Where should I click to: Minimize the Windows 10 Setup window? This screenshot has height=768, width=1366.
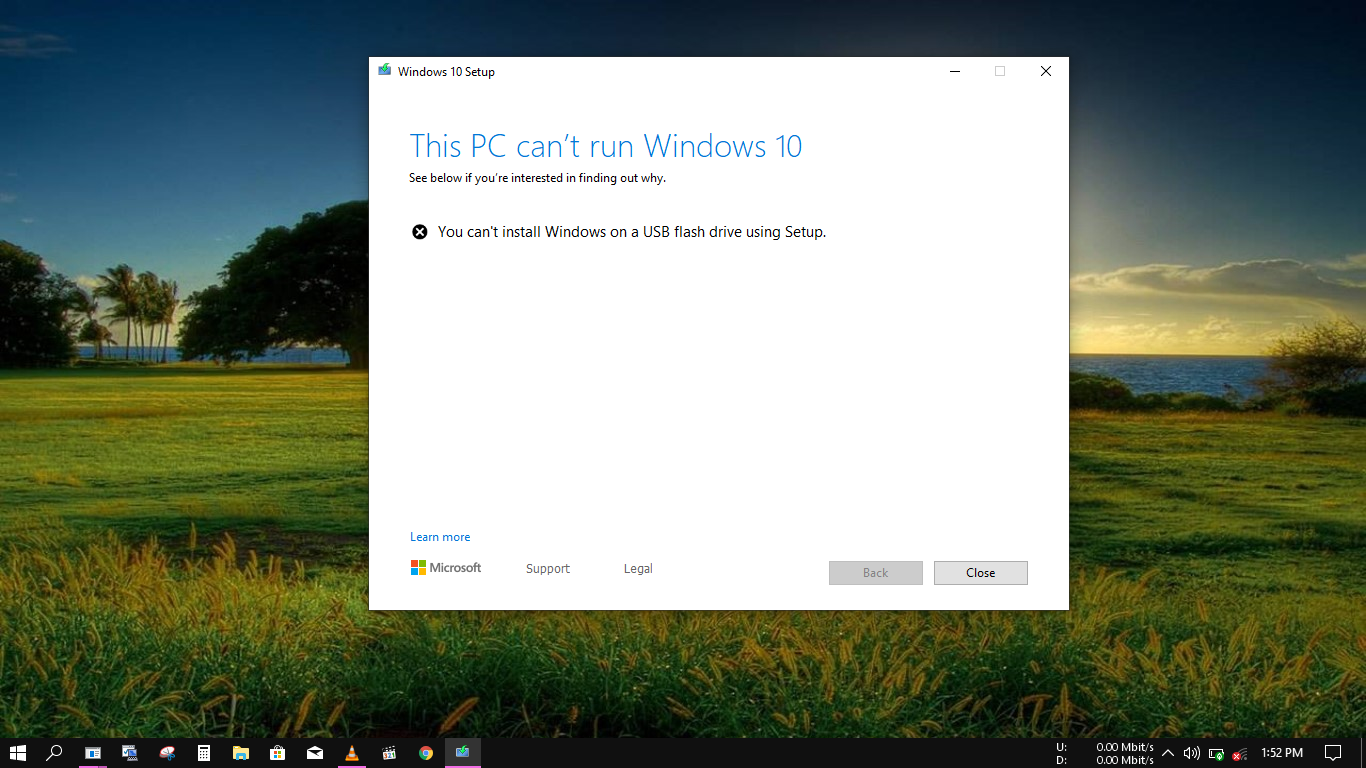click(x=954, y=71)
